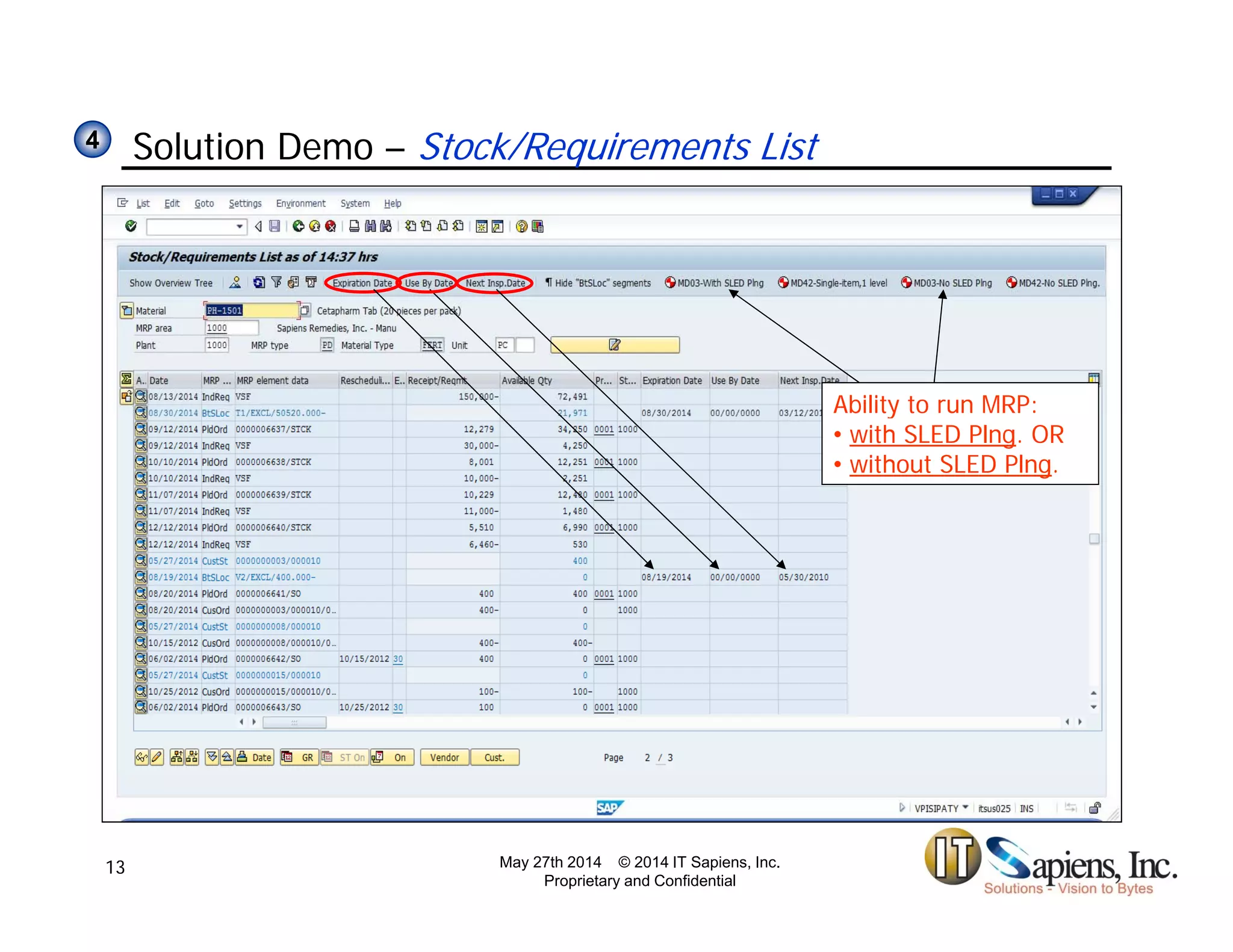Click the lock icon in status bar
1233x952 pixels.
point(1095,808)
